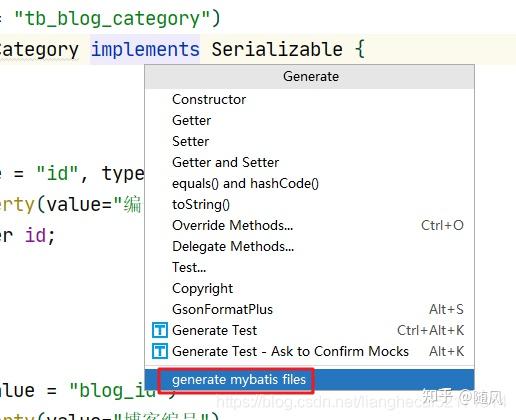Select Generate Test menu item text
This screenshot has width=516, height=420.
pos(215,330)
